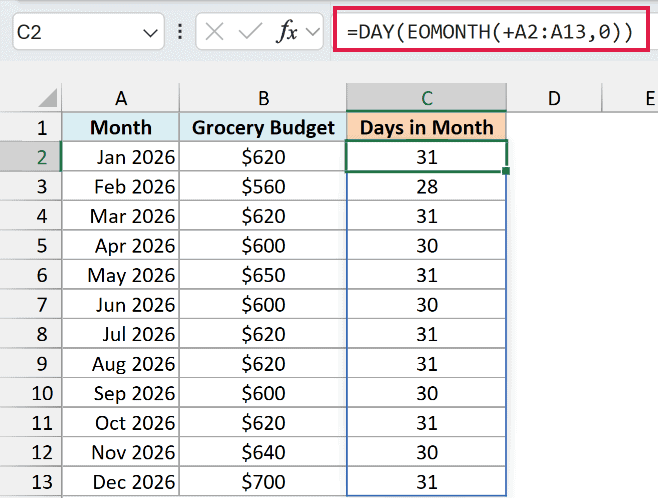Viewport: 658px width, 498px height.
Task: Select the Aug 2026 cell
Action: point(120,363)
